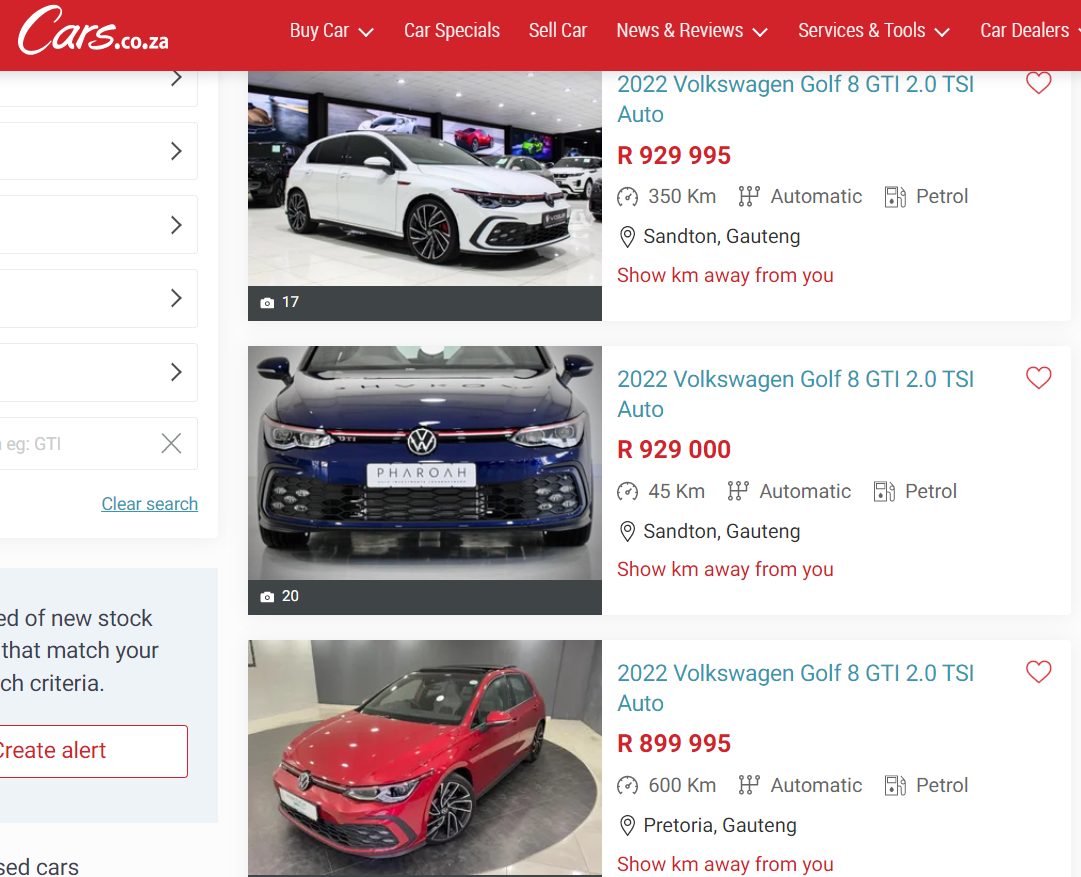Click the 45 Km odometer icon

click(627, 491)
